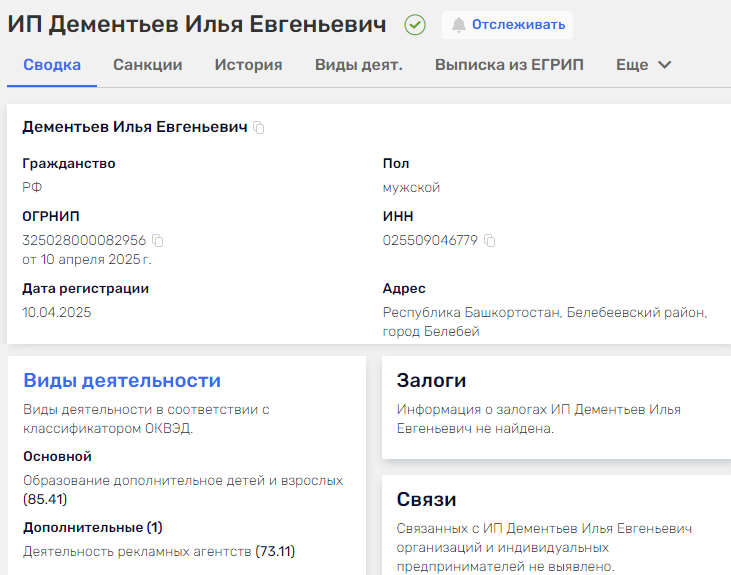The image size is (731, 575).
Task: Click the ОКВЭД code (85.41)
Action: [x=45, y=499]
